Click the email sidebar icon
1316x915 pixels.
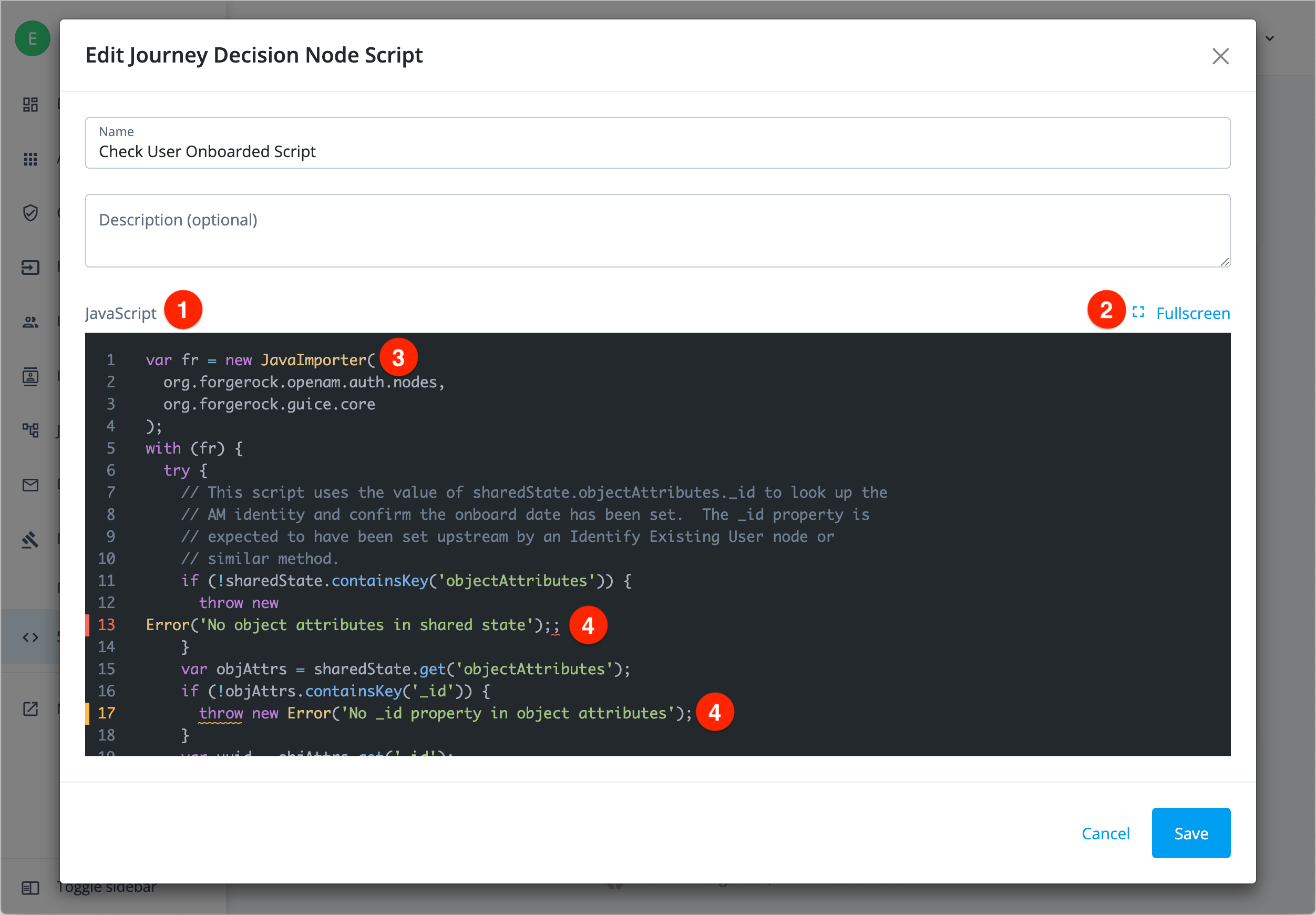coord(30,485)
